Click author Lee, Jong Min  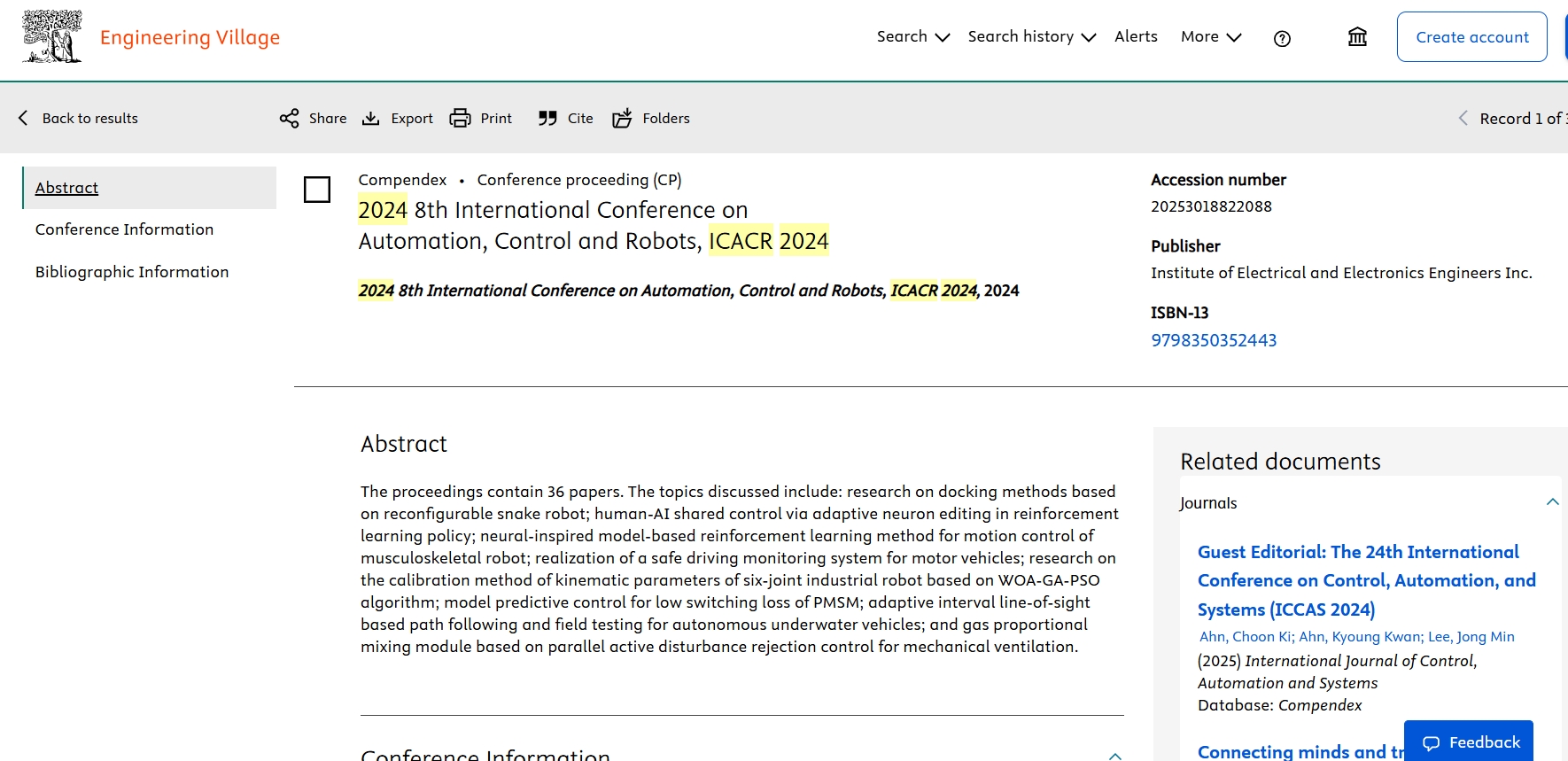click(1471, 636)
